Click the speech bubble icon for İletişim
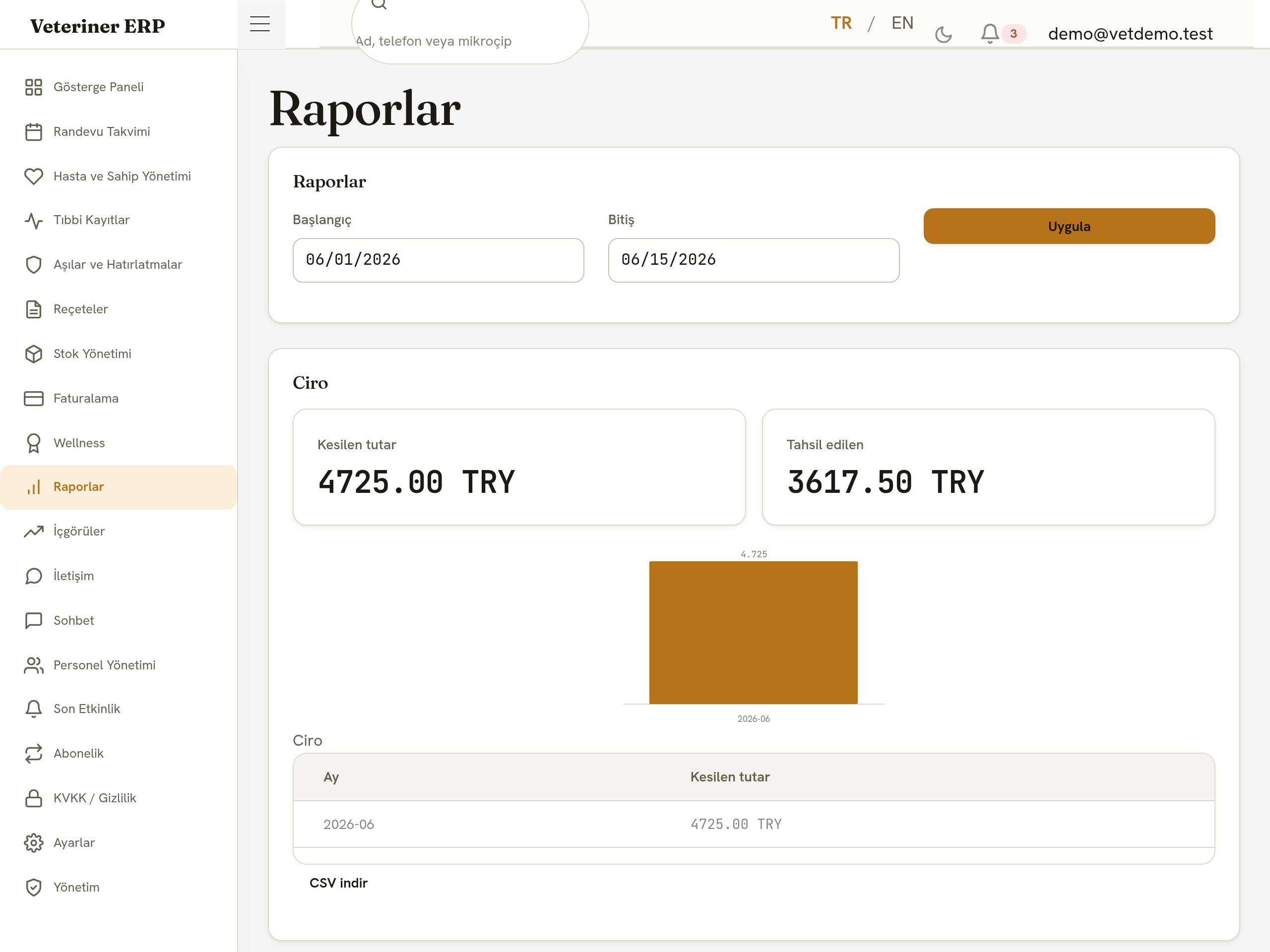The image size is (1270, 952). [x=33, y=576]
